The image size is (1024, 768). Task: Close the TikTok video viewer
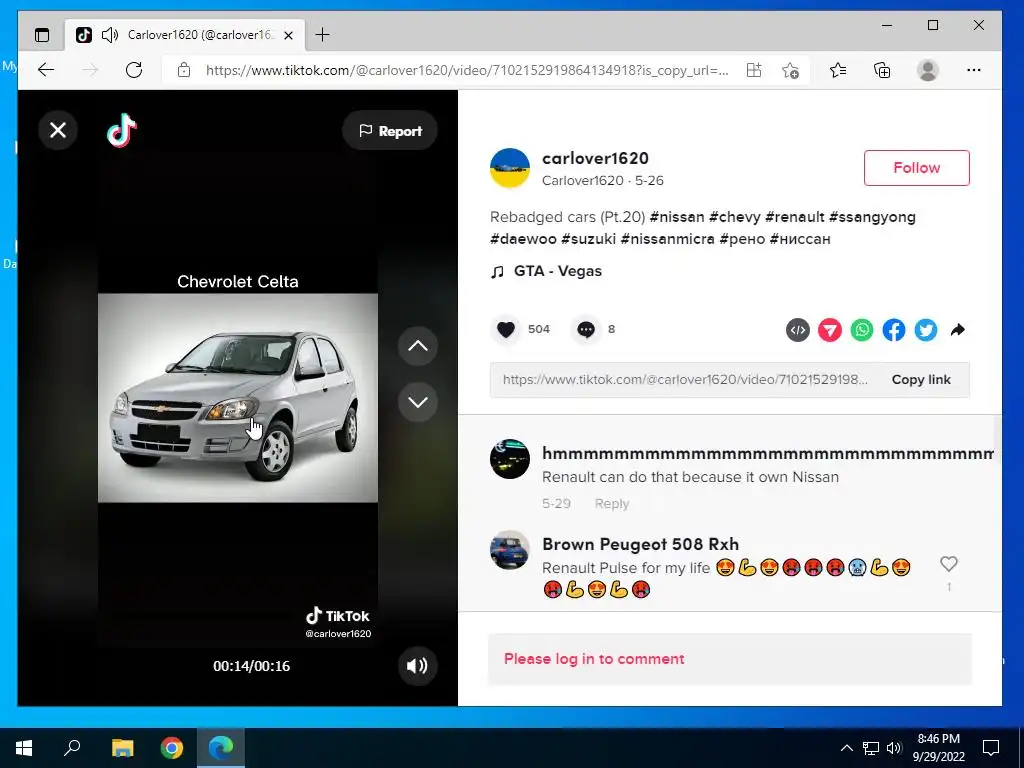coord(58,131)
